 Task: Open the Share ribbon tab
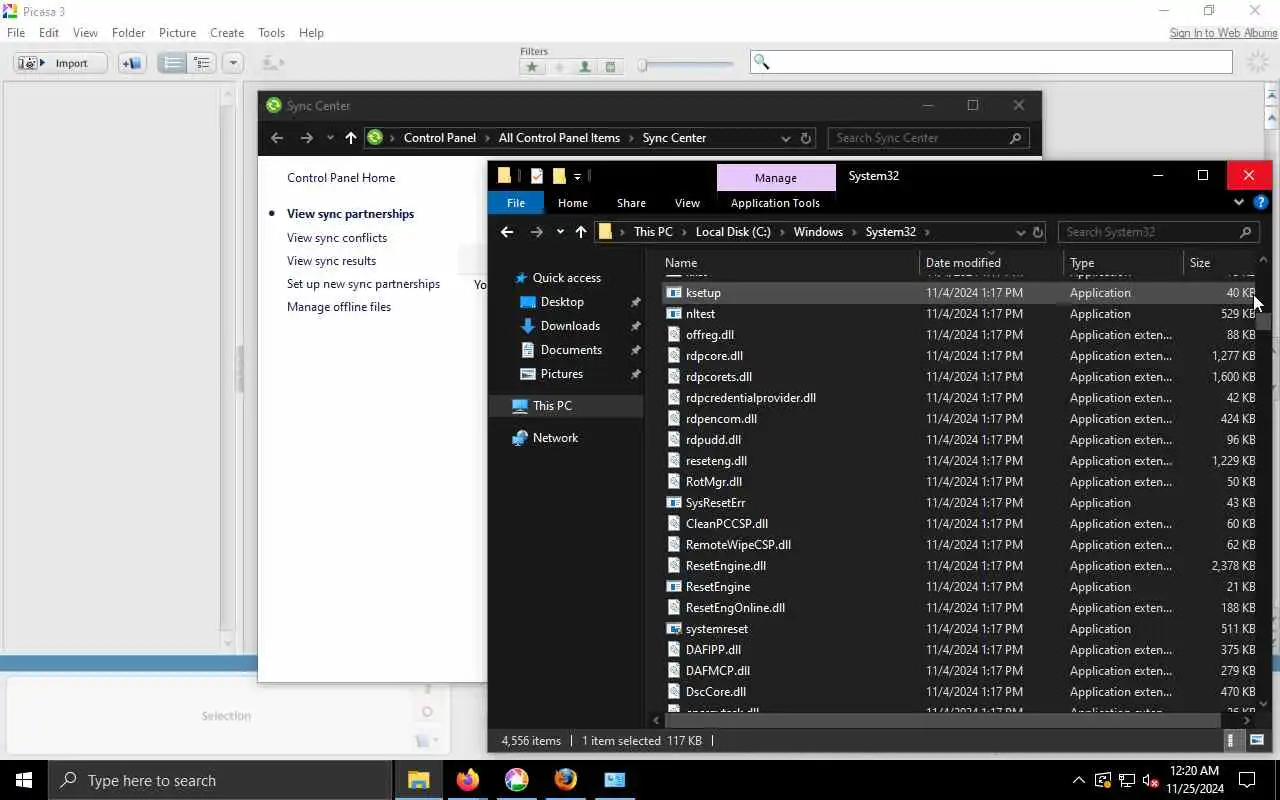631,203
